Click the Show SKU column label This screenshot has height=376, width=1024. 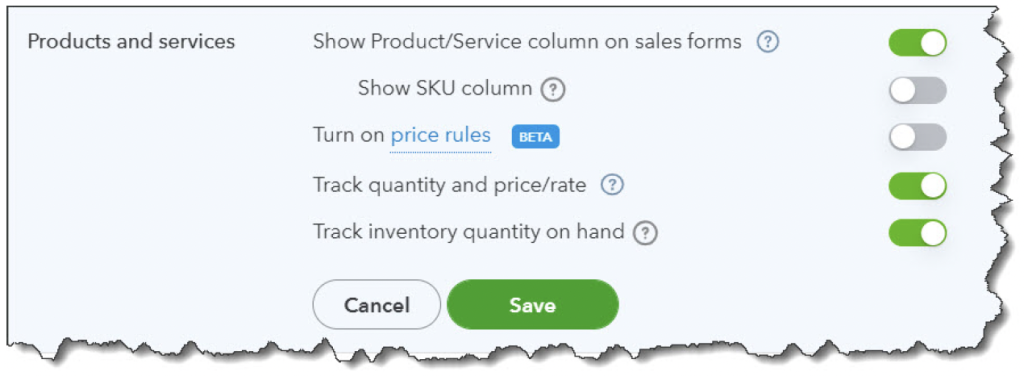(445, 88)
